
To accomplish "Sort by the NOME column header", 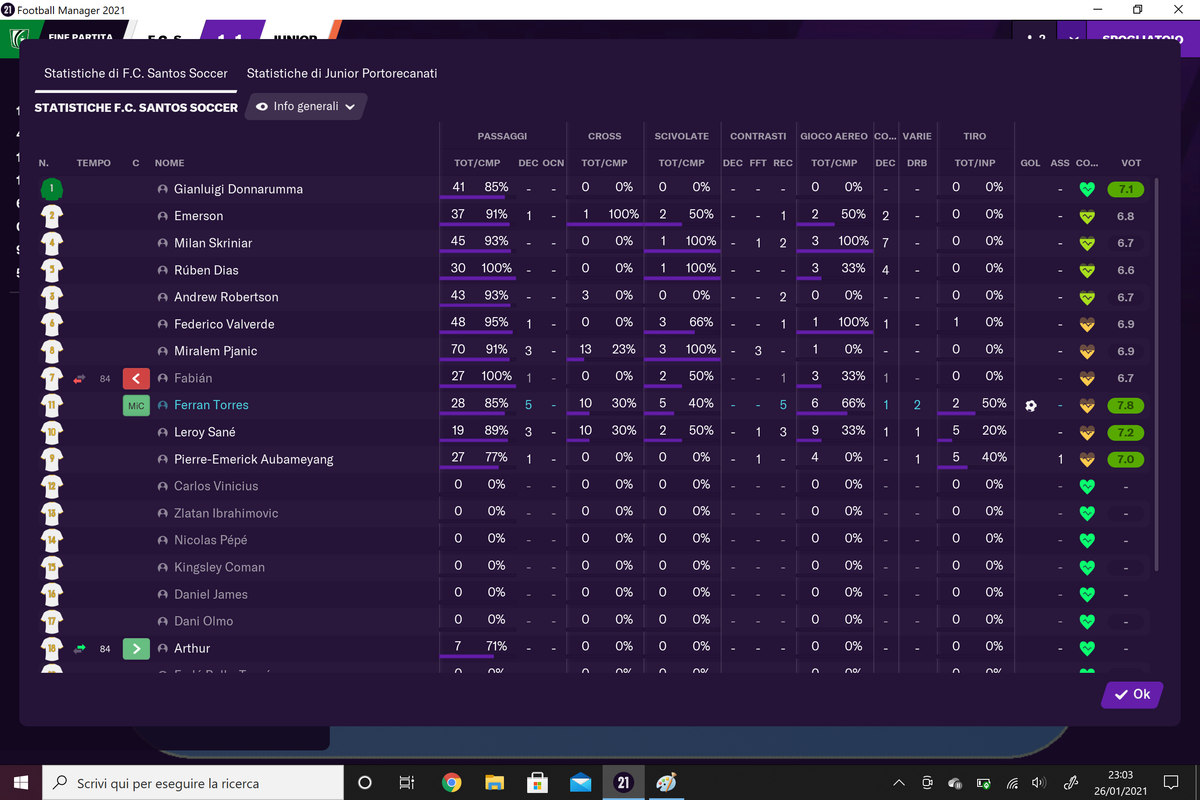I will (x=170, y=163).
